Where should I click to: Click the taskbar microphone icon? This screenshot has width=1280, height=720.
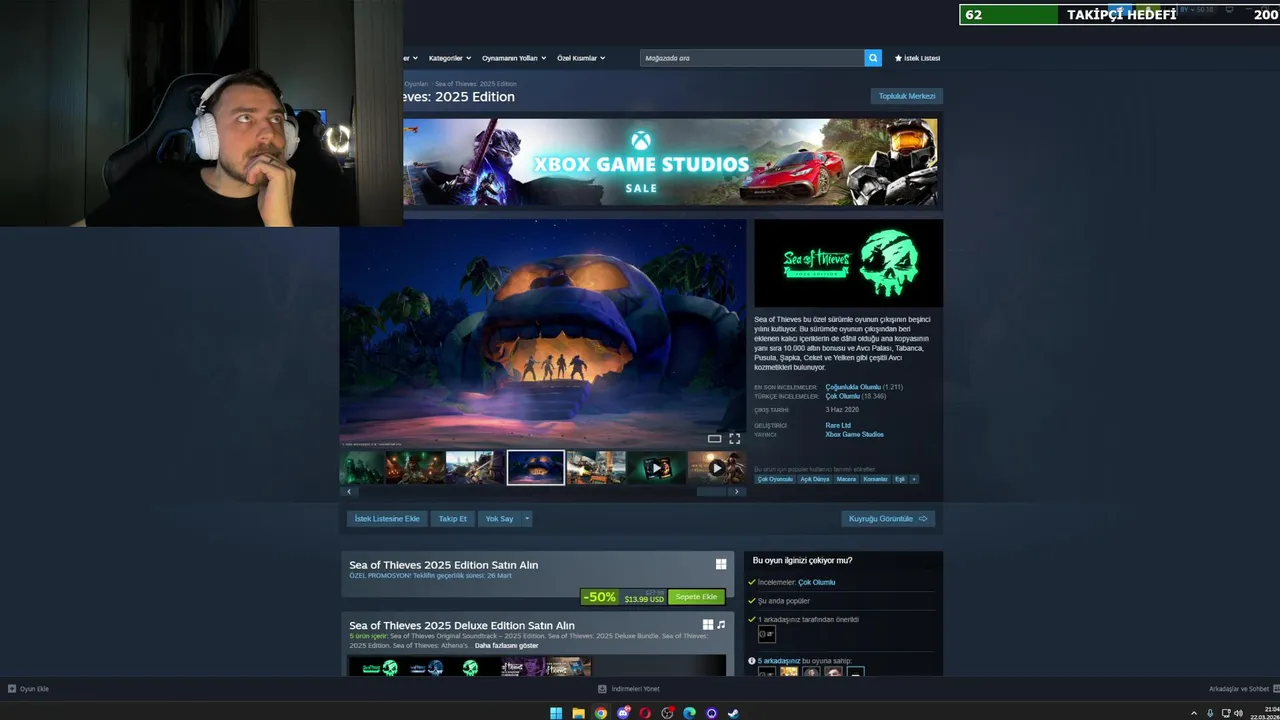pyautogui.click(x=1210, y=713)
